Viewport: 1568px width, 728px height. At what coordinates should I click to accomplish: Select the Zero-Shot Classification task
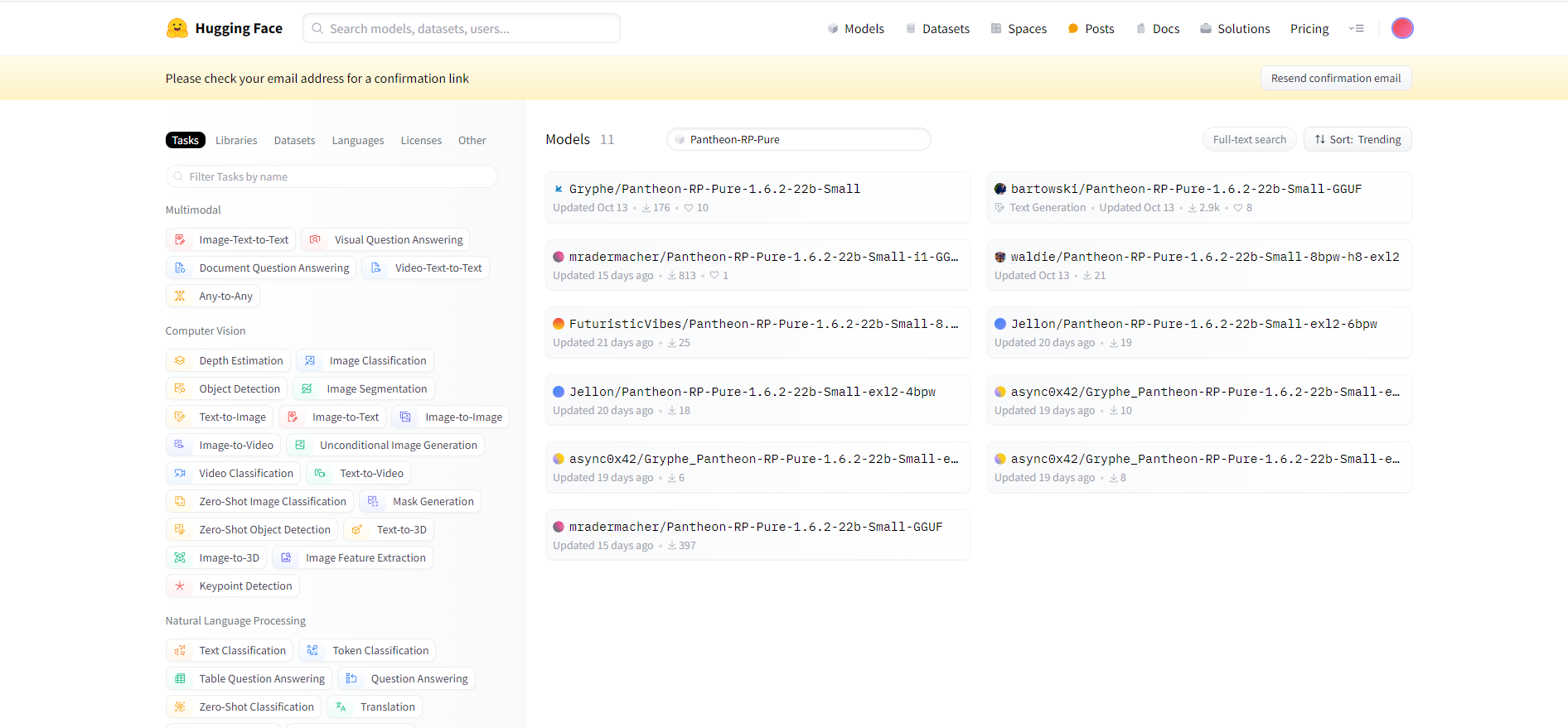pyautogui.click(x=244, y=707)
